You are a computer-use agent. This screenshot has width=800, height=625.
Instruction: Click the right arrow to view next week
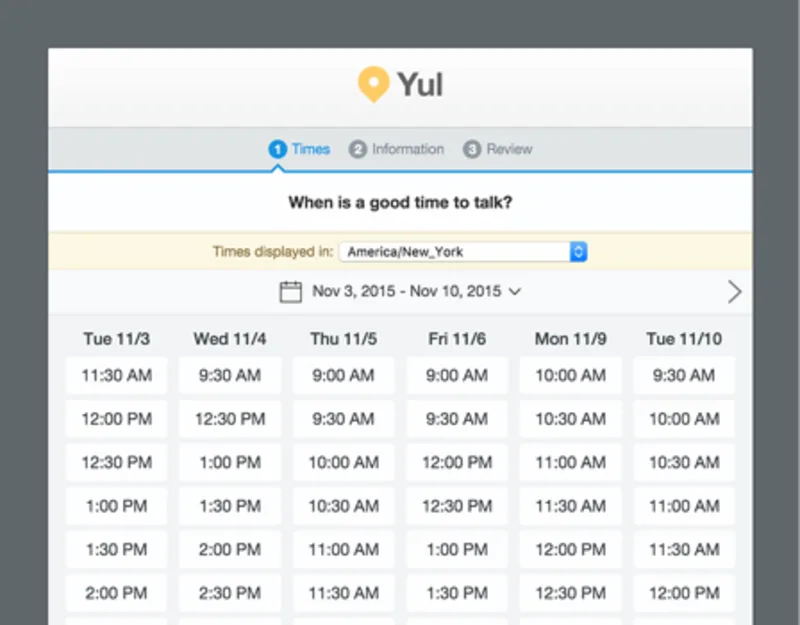pyautogui.click(x=735, y=291)
